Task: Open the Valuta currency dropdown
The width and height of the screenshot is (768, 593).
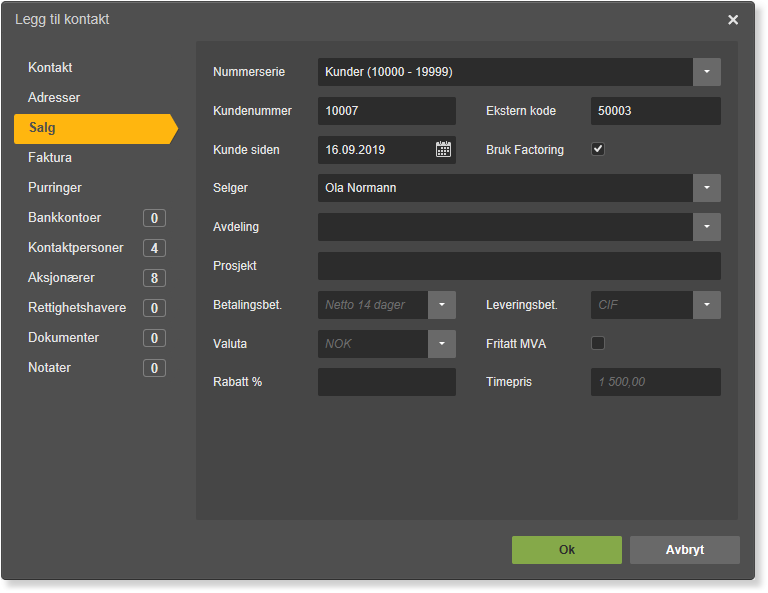Action: click(442, 344)
